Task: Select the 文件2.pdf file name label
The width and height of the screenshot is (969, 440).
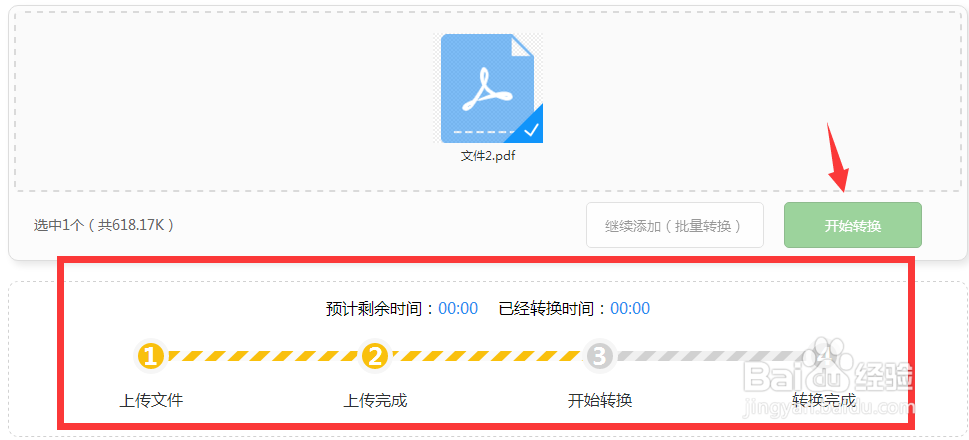Action: (488, 156)
